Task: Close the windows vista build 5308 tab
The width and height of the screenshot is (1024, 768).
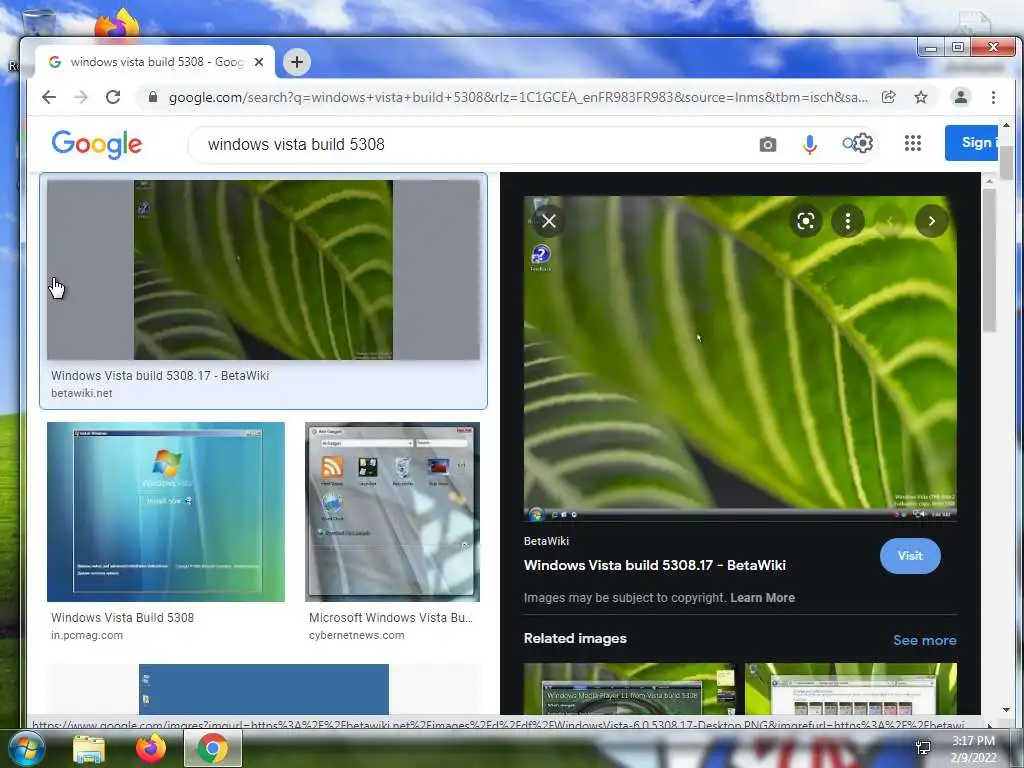Action: (259, 62)
